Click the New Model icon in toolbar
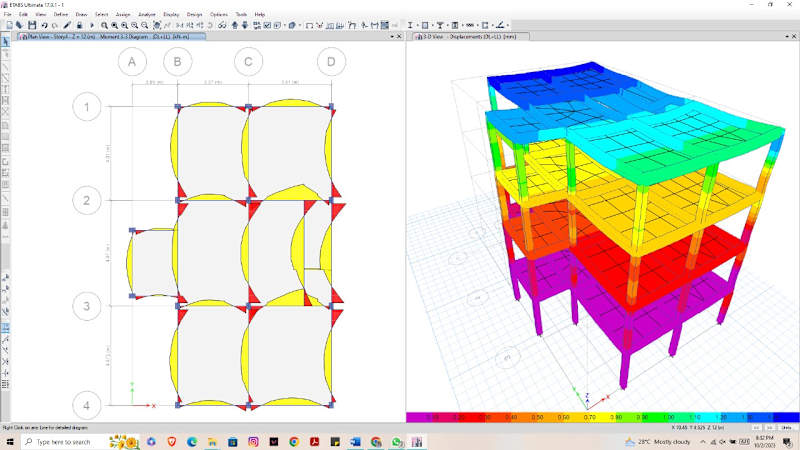The width and height of the screenshot is (800, 450). [x=10, y=25]
